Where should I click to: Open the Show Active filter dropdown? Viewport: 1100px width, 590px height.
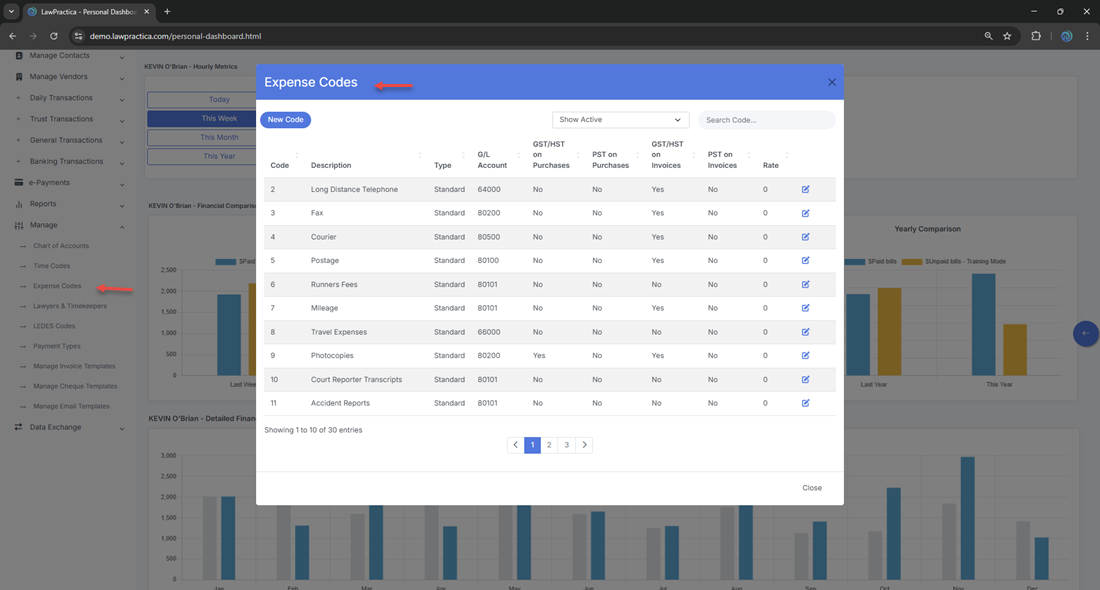(620, 120)
